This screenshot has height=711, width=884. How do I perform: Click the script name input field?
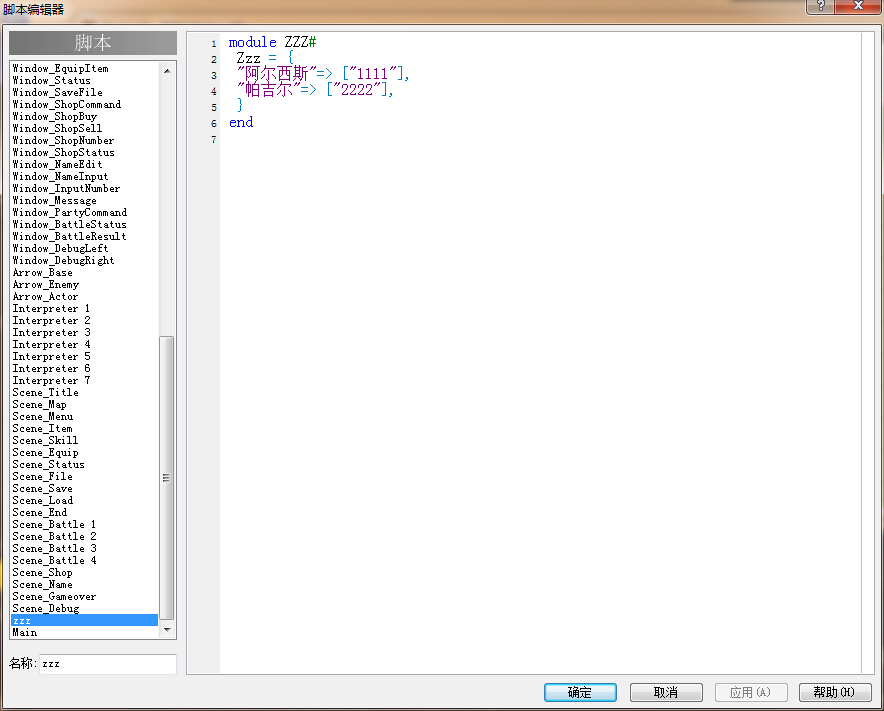[108, 664]
